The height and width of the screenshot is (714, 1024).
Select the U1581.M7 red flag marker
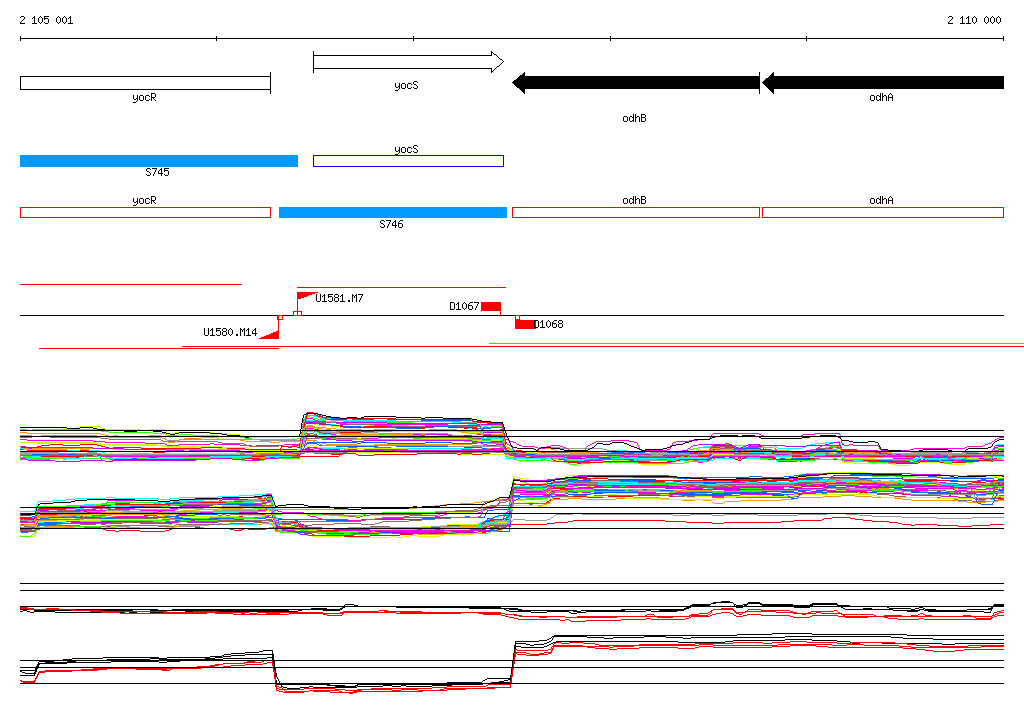tap(306, 299)
